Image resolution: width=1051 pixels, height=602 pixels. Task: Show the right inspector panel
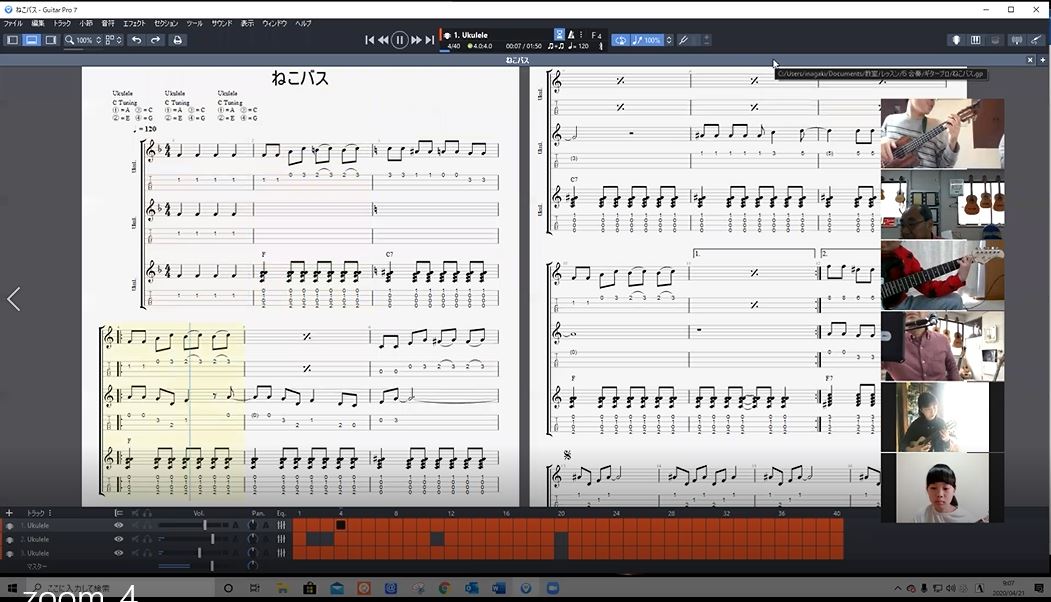pos(51,40)
